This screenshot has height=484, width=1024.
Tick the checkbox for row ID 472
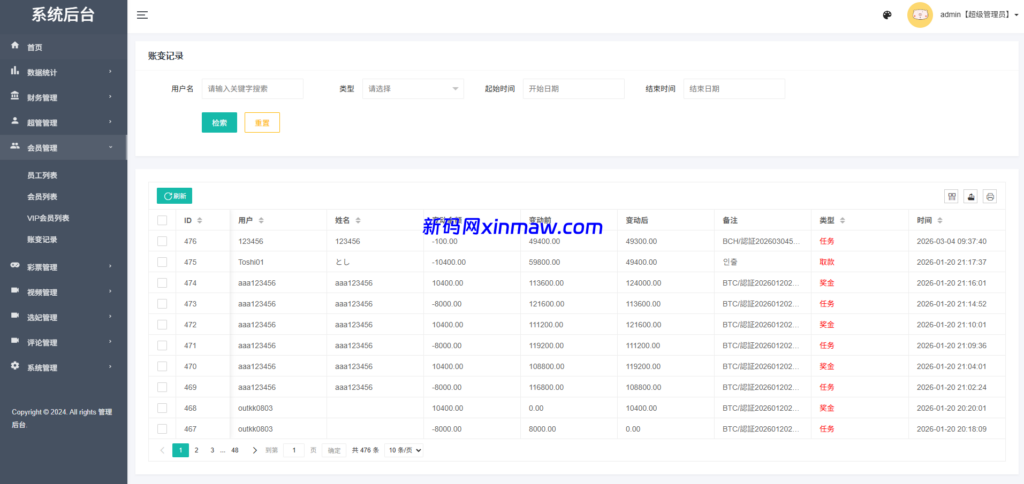(162, 325)
